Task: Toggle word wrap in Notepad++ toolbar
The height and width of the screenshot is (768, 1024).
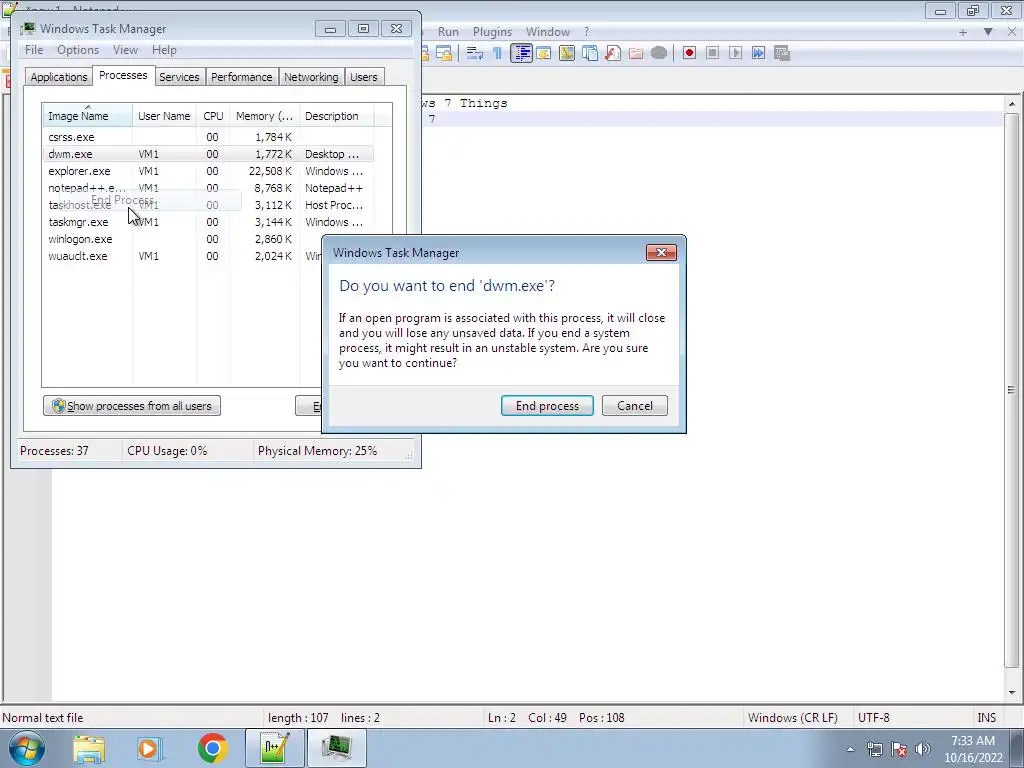Action: pyautogui.click(x=475, y=53)
